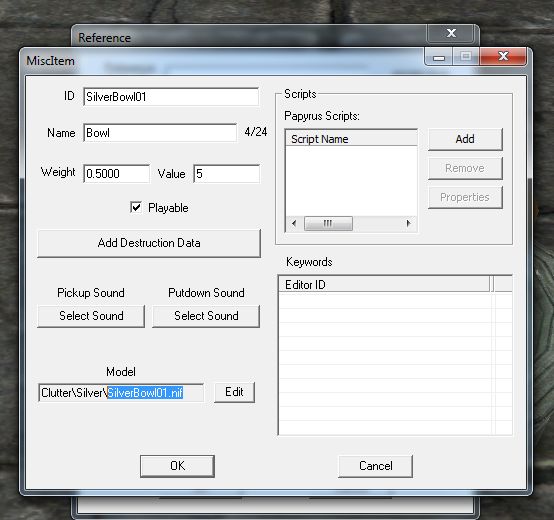The image size is (554, 520).
Task: Add a Papyrus script
Action: (x=465, y=139)
